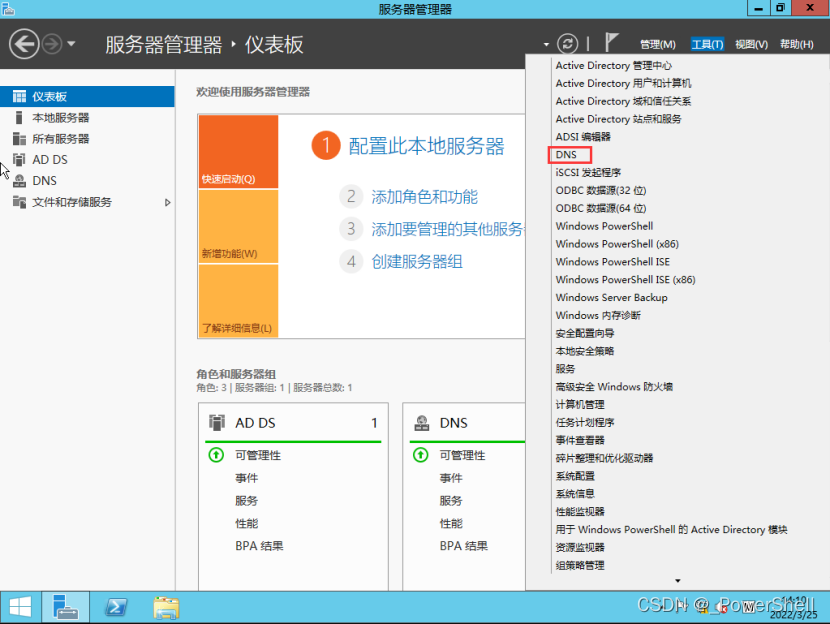Choose 任务计划程序 menu entry
This screenshot has height=624, width=830.
[585, 422]
